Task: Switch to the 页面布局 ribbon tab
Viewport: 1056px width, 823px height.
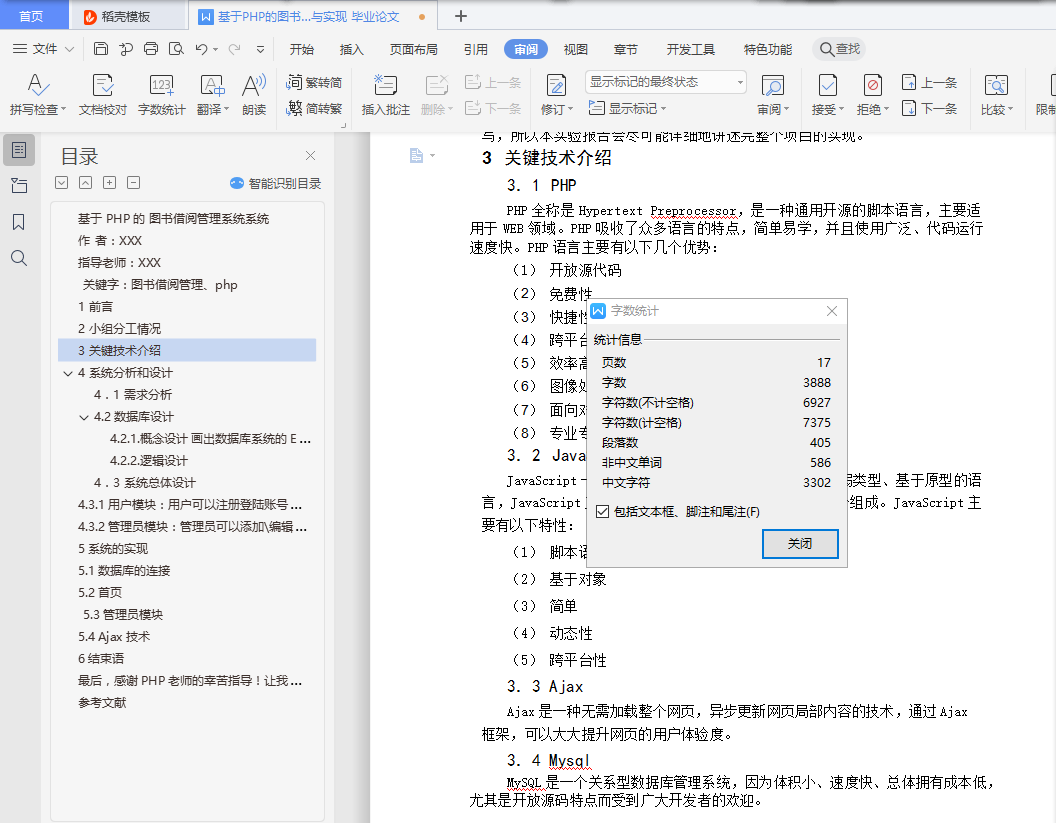Action: click(414, 49)
